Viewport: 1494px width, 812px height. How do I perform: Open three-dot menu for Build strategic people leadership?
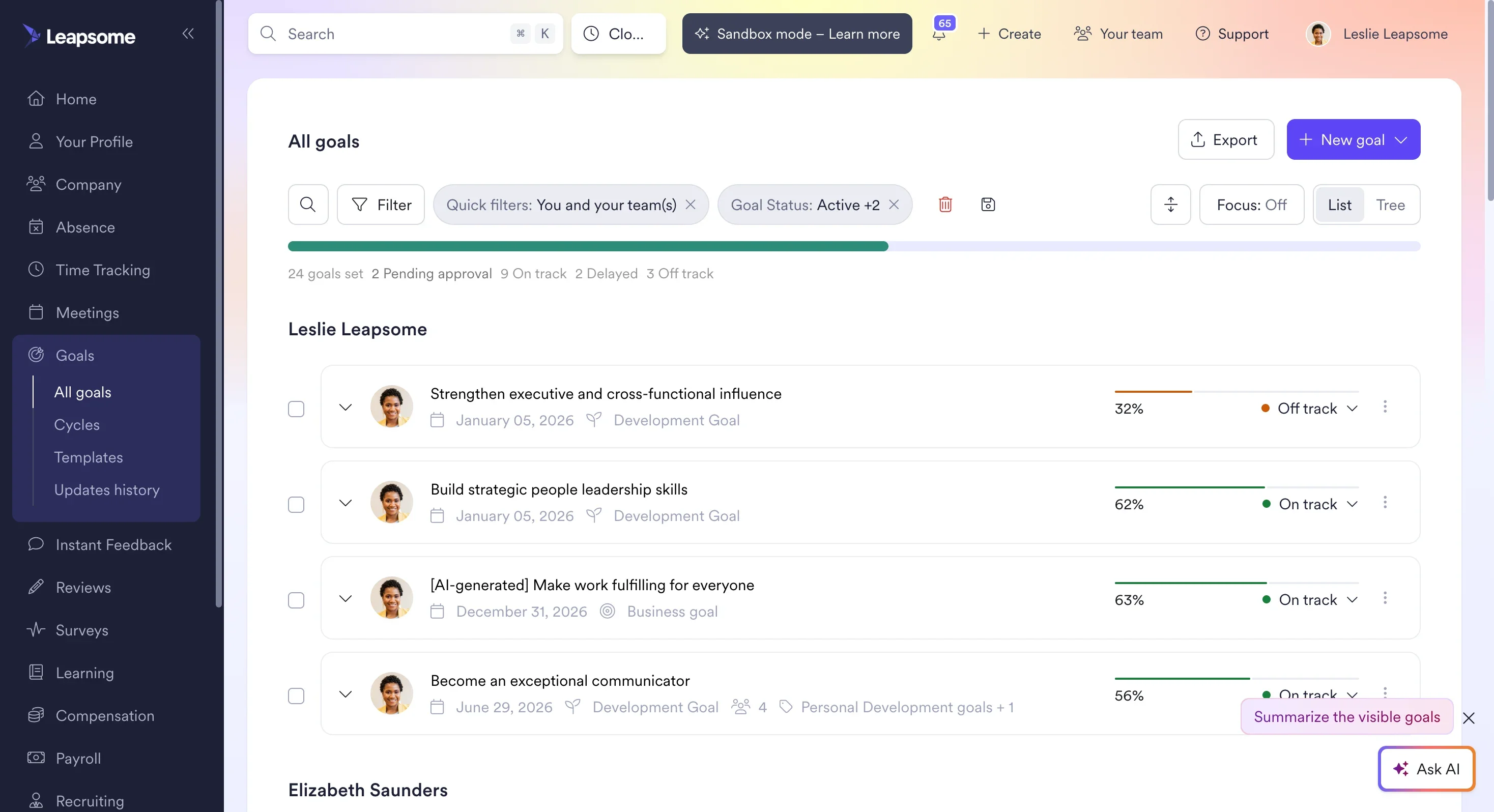tap(1385, 503)
